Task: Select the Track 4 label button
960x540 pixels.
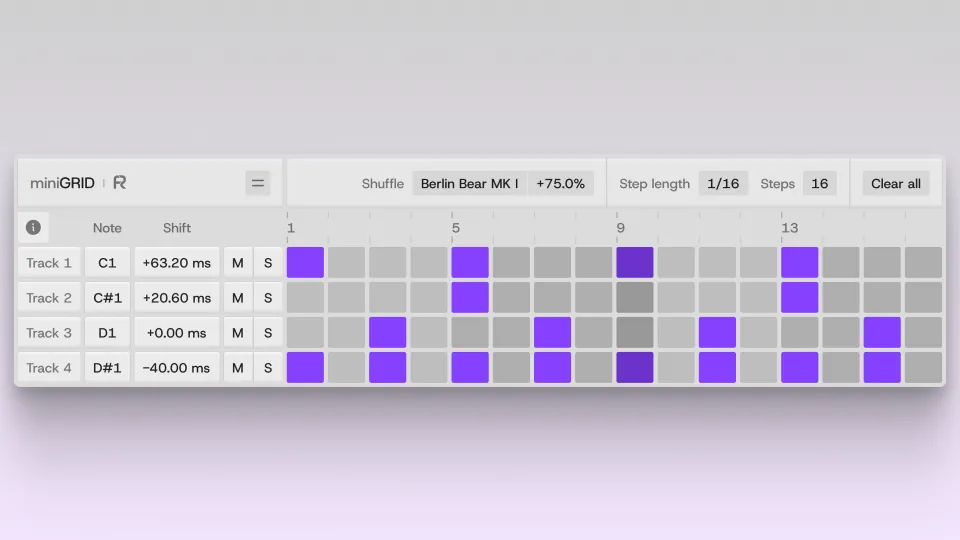Action: click(49, 367)
